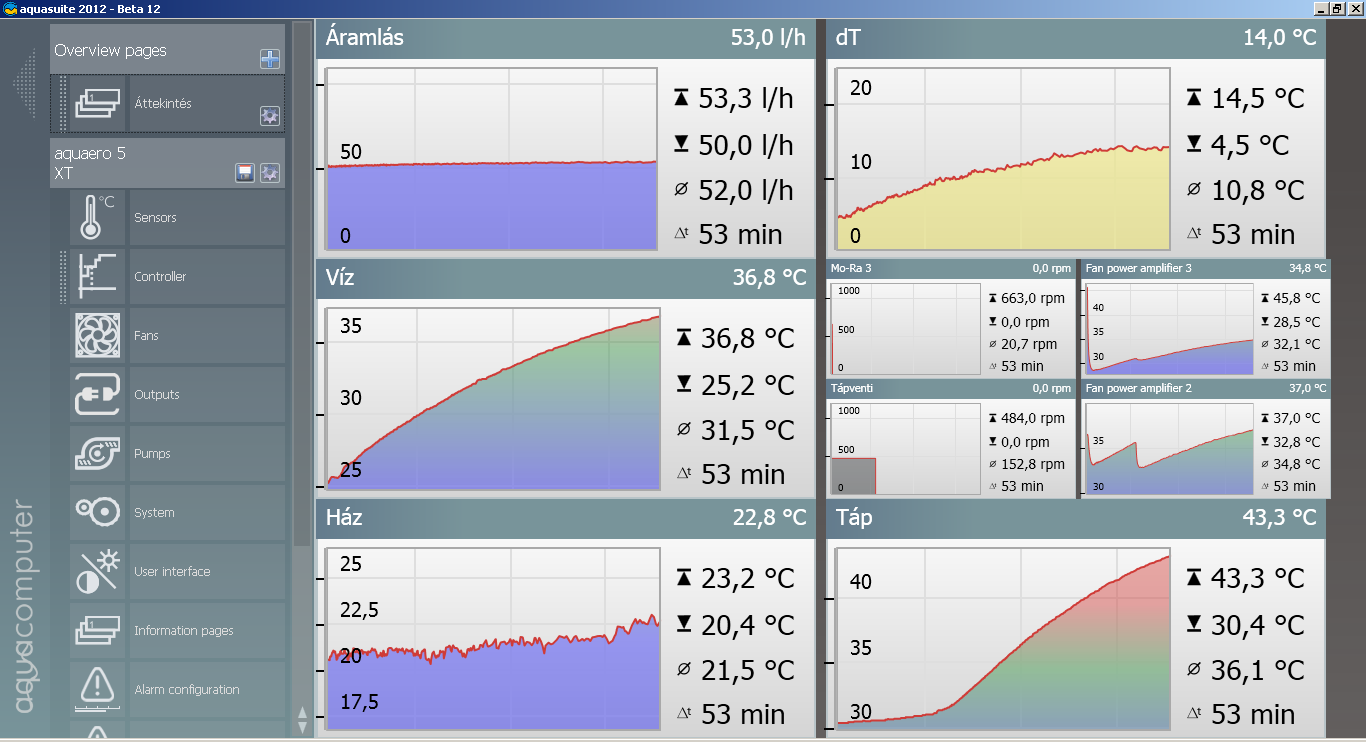Click the Víz current value 36,8 °C

(x=769, y=278)
